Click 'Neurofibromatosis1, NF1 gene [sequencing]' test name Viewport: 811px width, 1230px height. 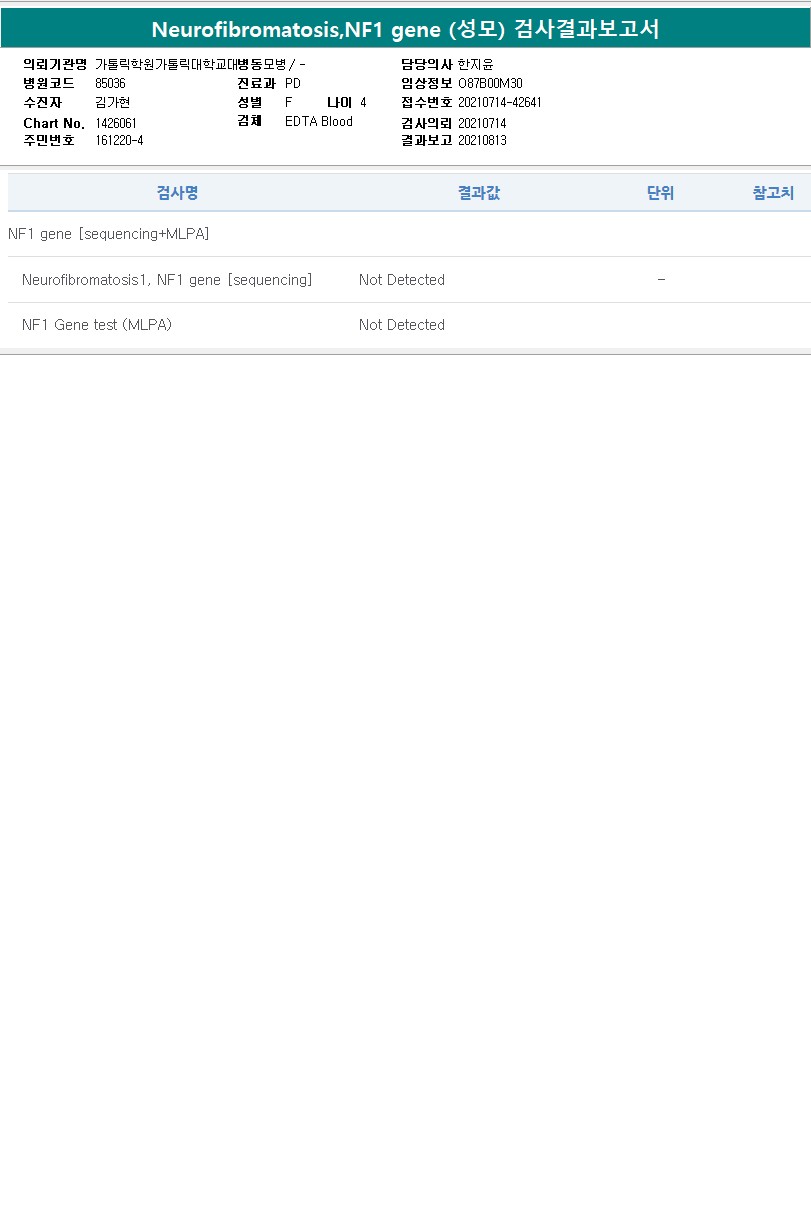point(167,280)
